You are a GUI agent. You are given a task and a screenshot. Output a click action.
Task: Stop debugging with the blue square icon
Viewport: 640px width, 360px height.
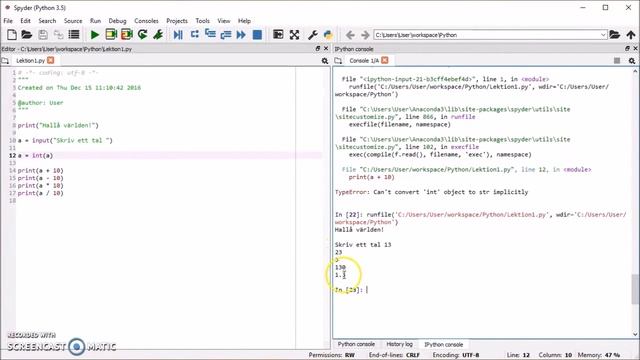(257, 35)
